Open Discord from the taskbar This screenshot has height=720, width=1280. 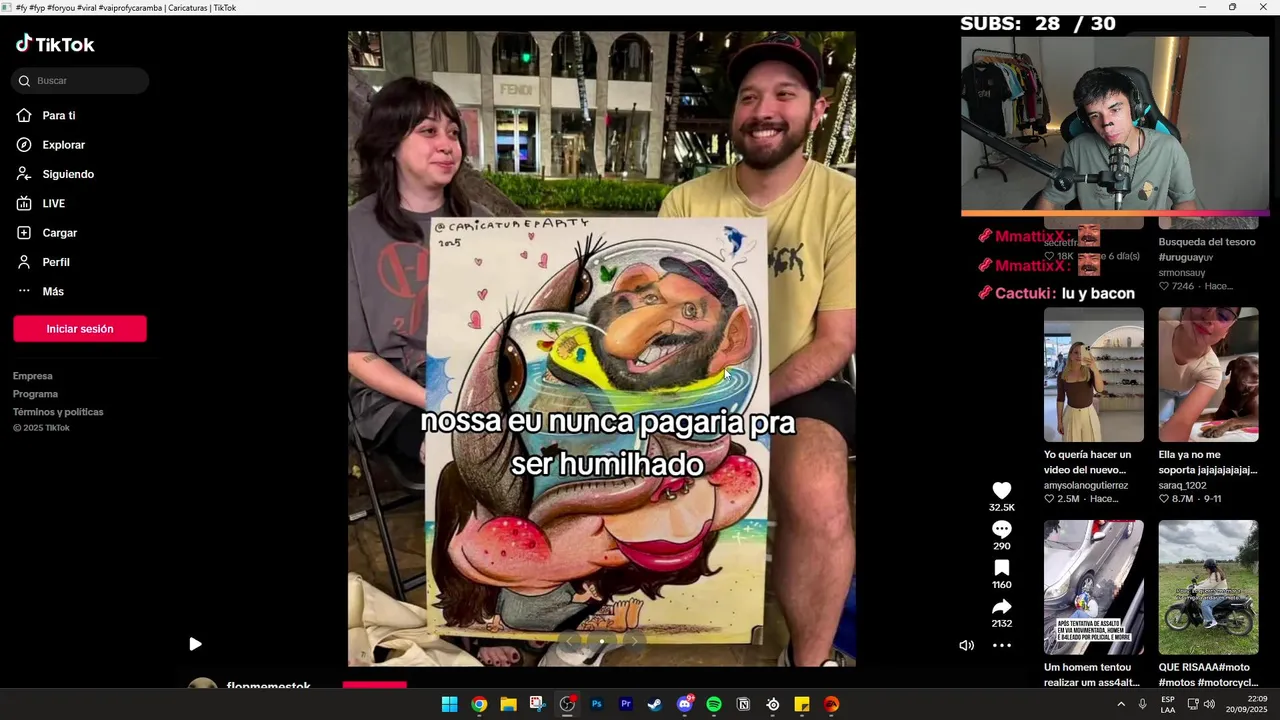685,704
